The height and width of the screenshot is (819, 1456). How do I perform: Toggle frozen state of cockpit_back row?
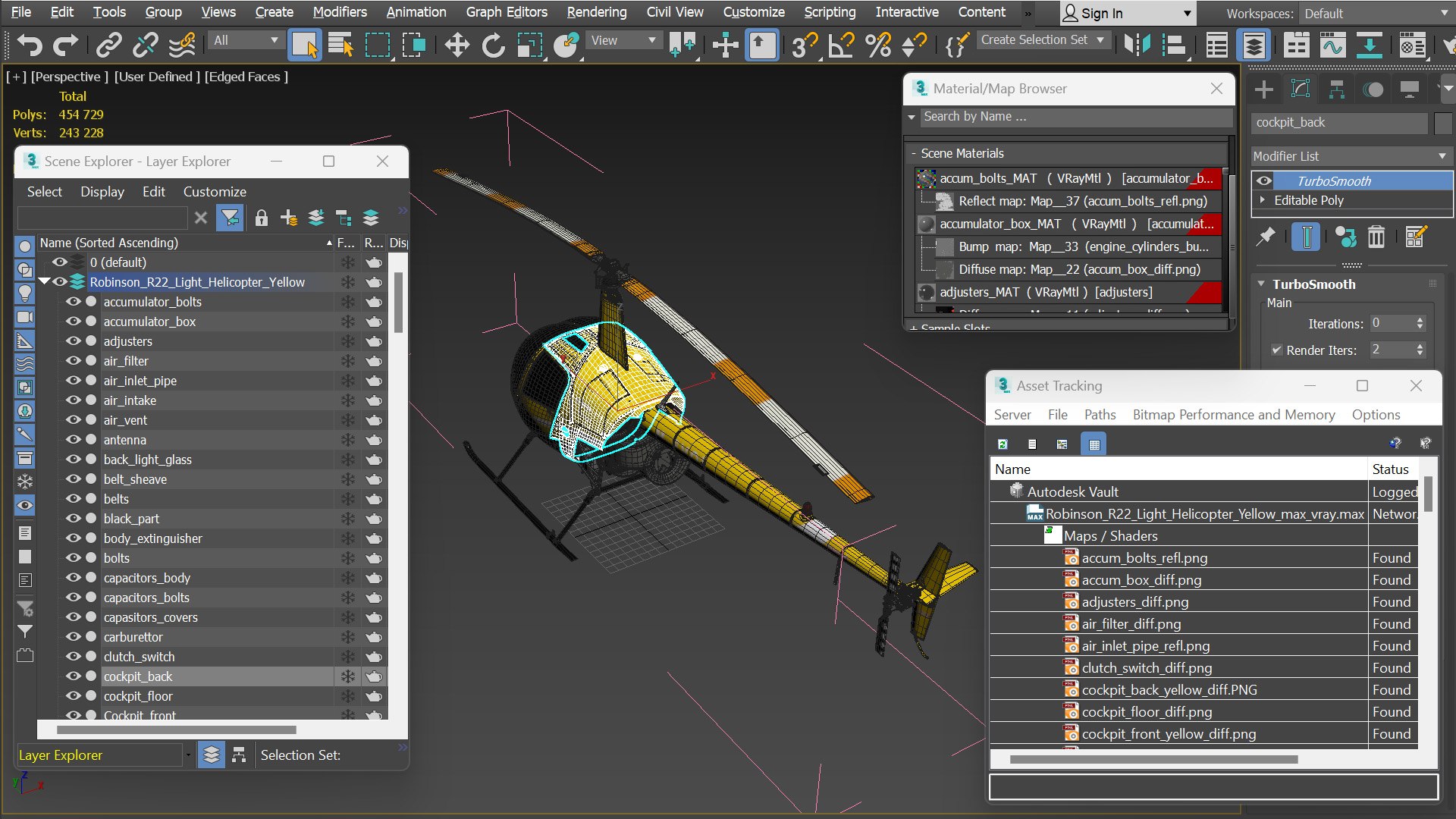coord(347,676)
